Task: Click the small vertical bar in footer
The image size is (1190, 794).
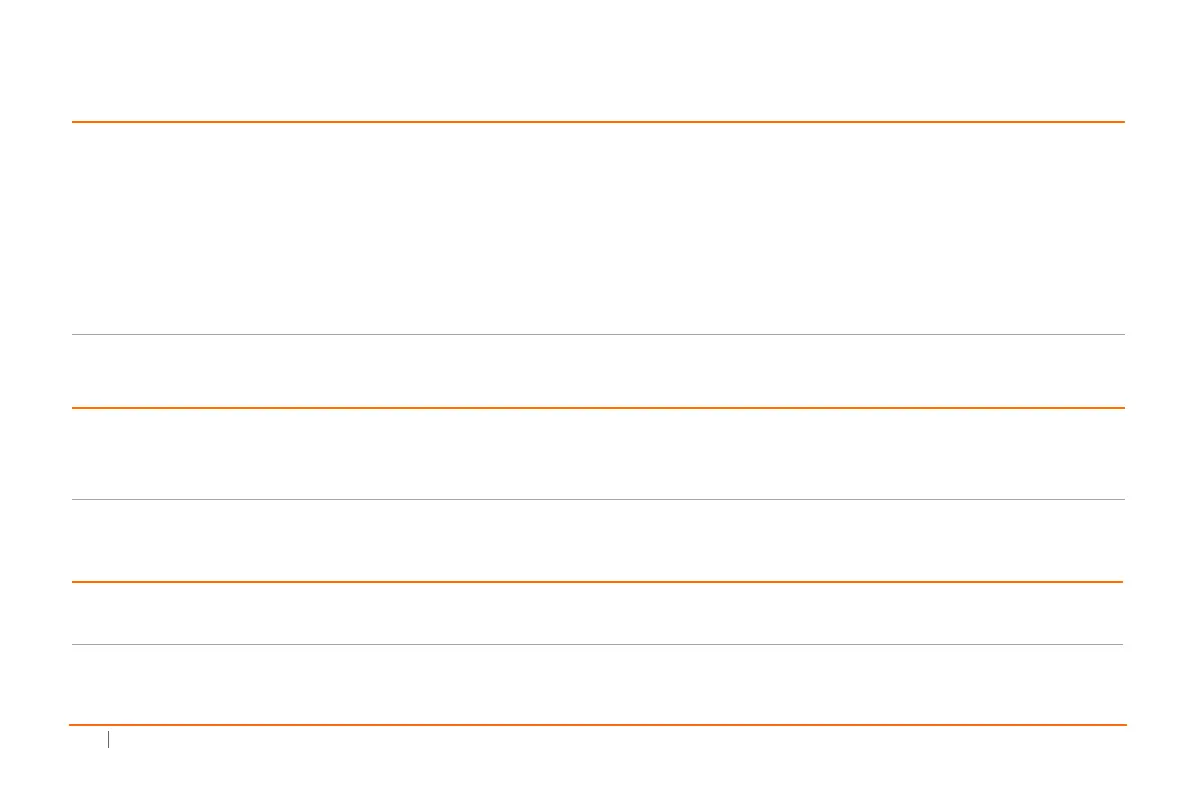Action: point(108,741)
